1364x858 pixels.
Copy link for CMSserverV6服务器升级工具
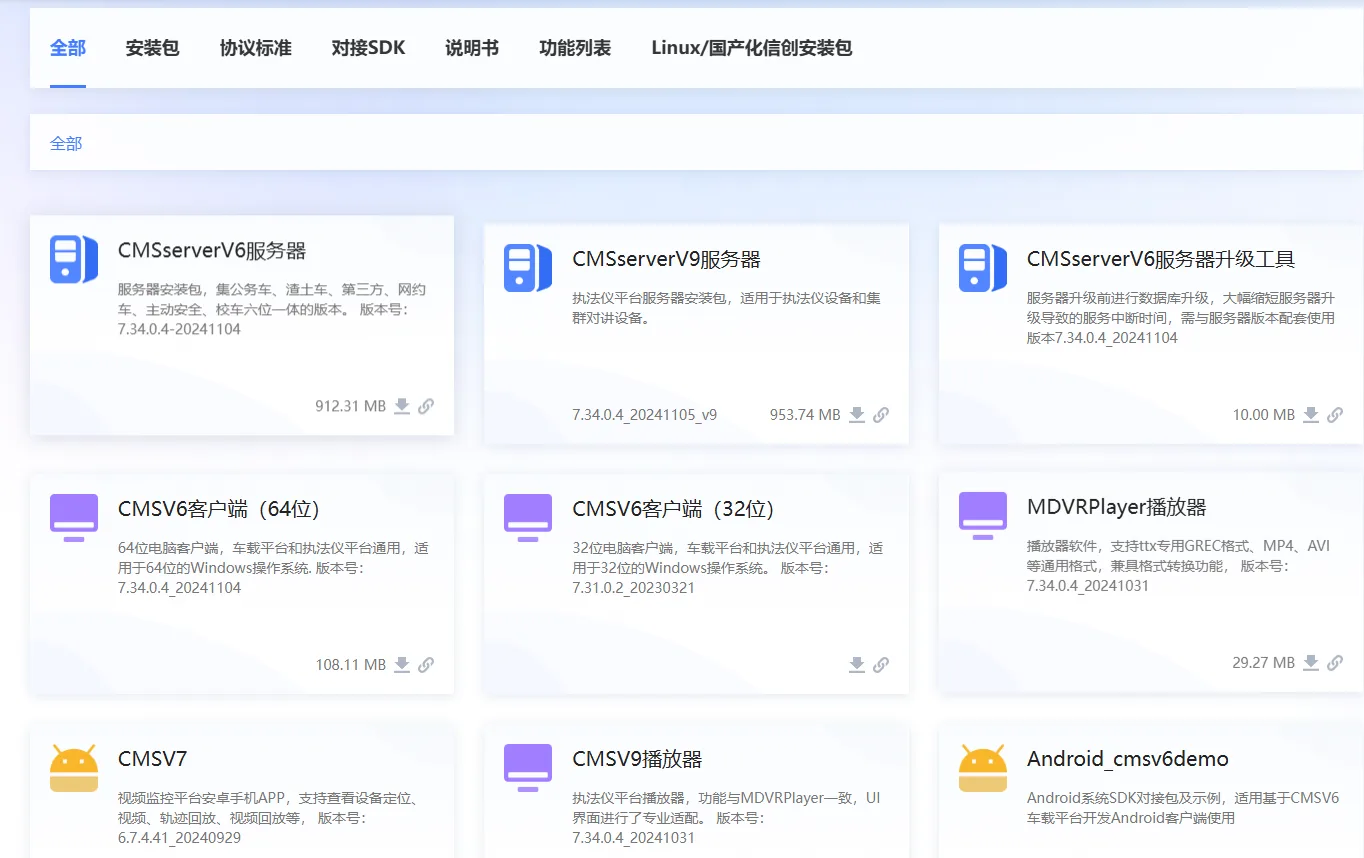tap(1335, 415)
